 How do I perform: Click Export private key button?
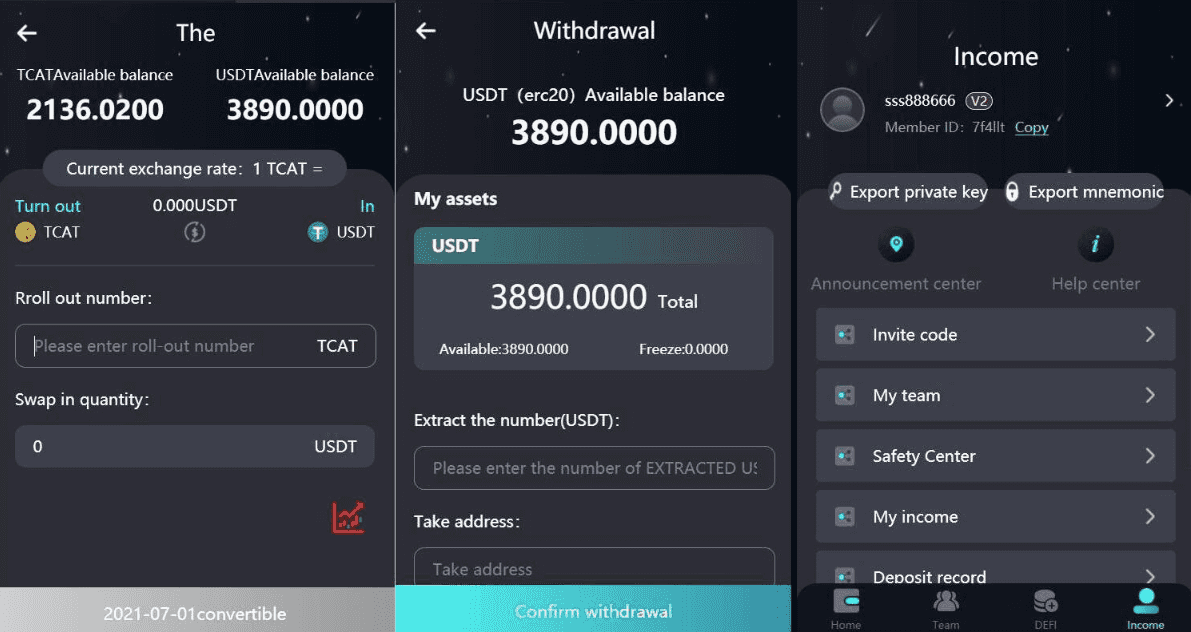[908, 191]
